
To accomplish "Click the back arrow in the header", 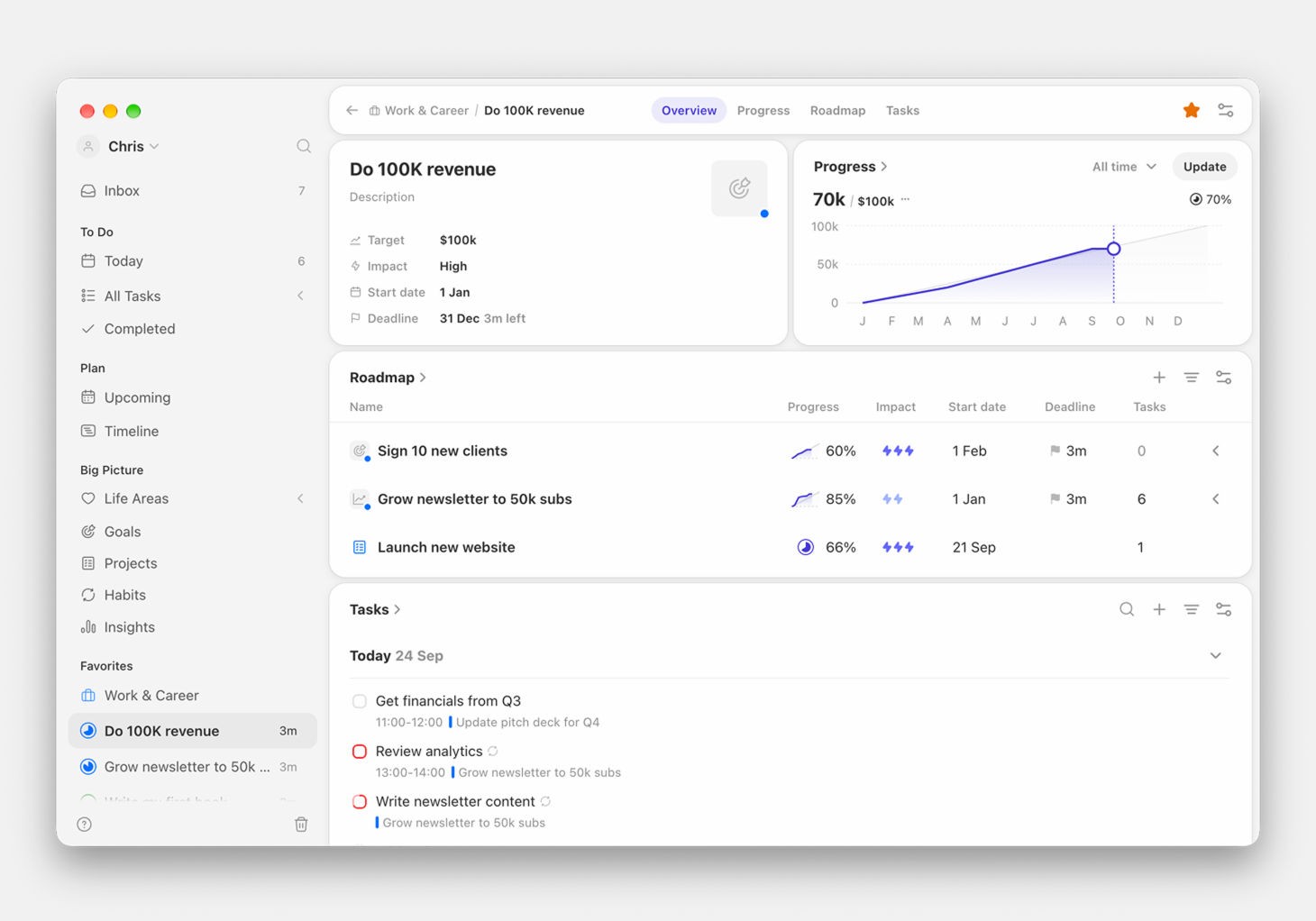I will pyautogui.click(x=352, y=110).
